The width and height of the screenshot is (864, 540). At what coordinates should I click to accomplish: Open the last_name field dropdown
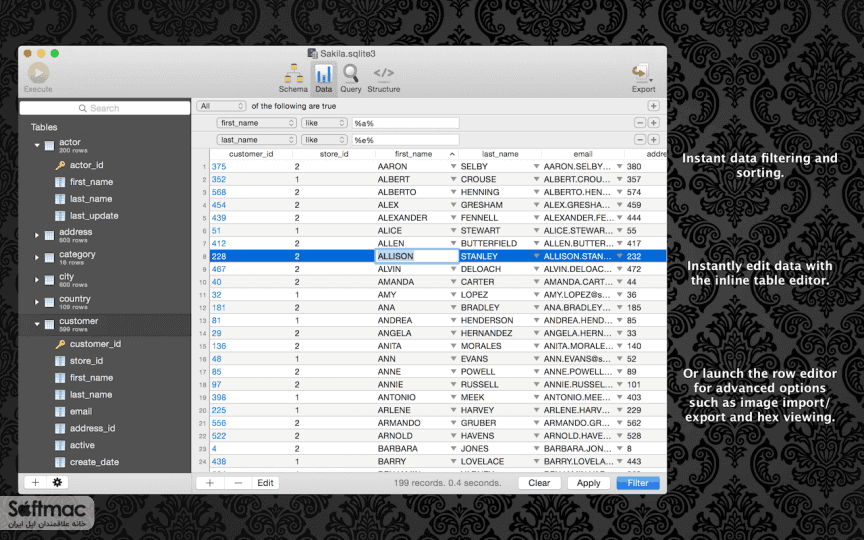pyautogui.click(x=257, y=140)
